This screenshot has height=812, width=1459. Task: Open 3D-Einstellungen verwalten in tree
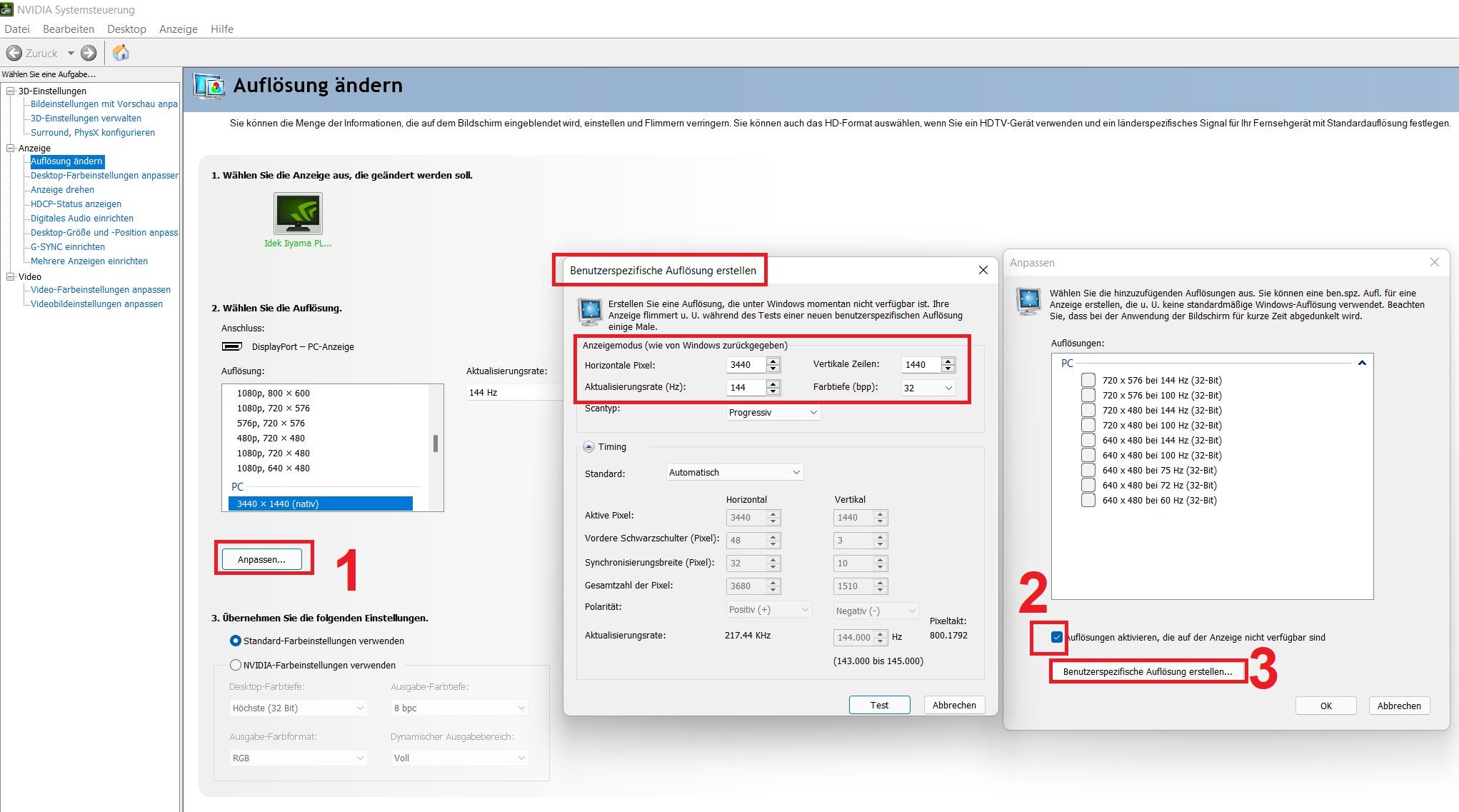pyautogui.click(x=86, y=119)
